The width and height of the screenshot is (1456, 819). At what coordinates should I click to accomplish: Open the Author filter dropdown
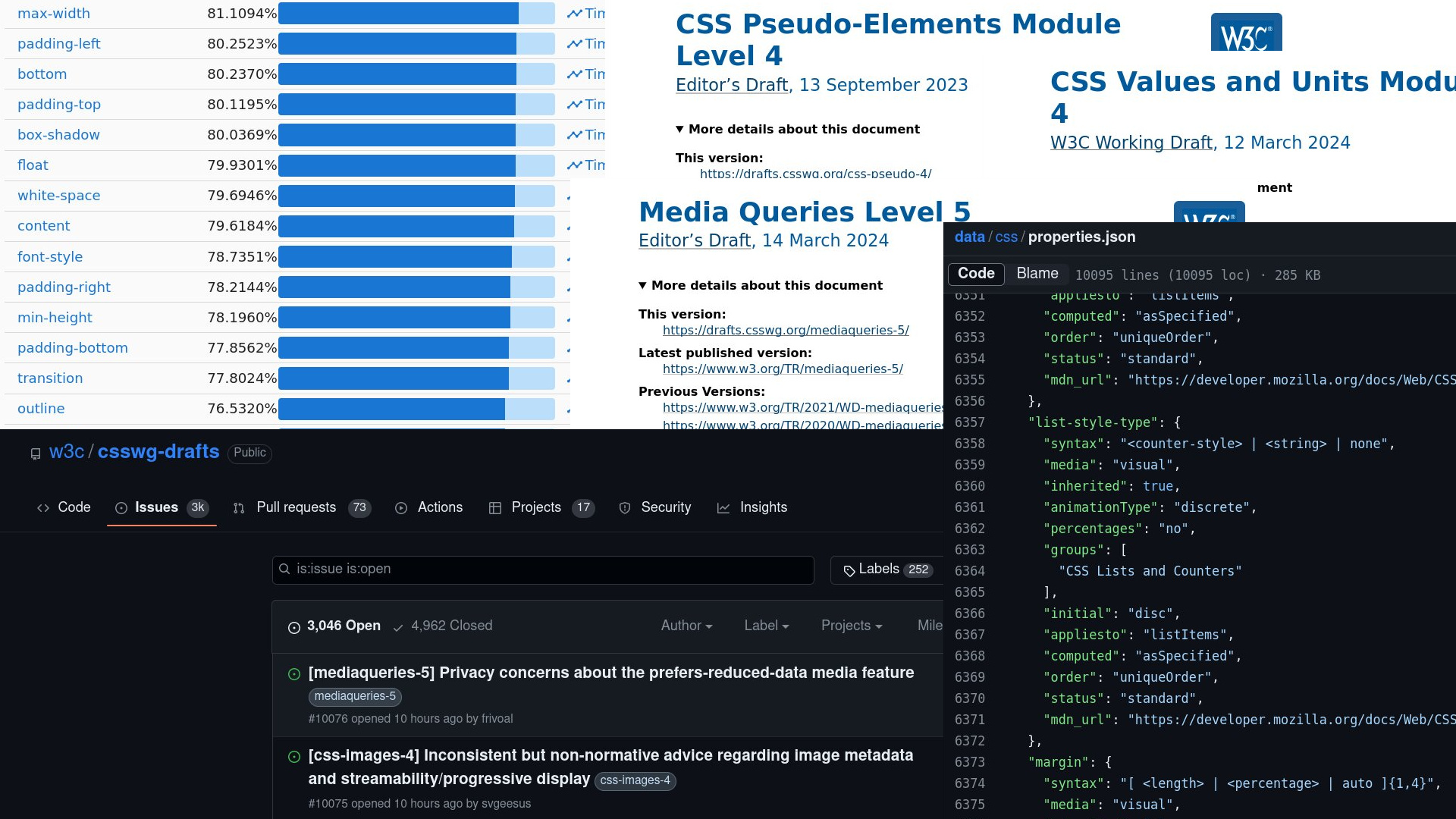(686, 626)
